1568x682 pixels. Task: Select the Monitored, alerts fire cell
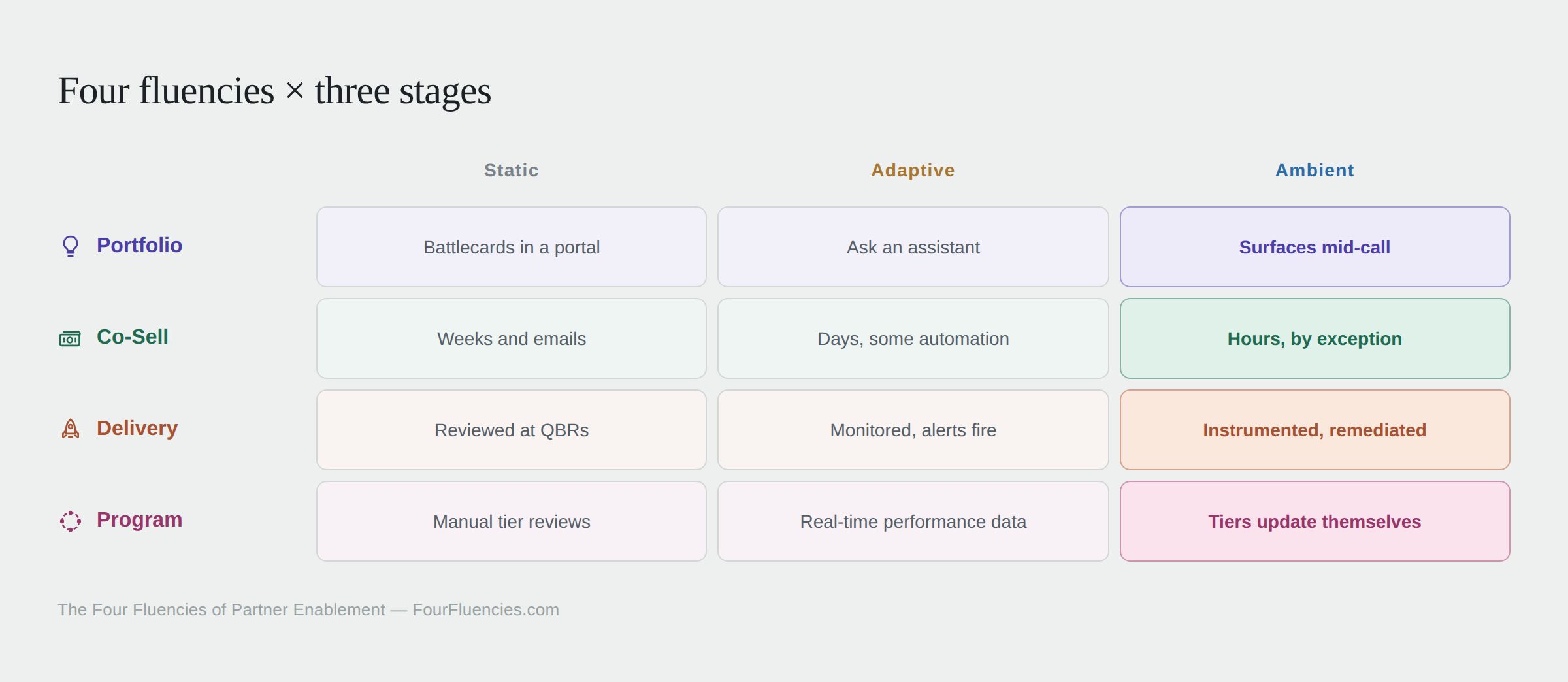pyautogui.click(x=913, y=430)
